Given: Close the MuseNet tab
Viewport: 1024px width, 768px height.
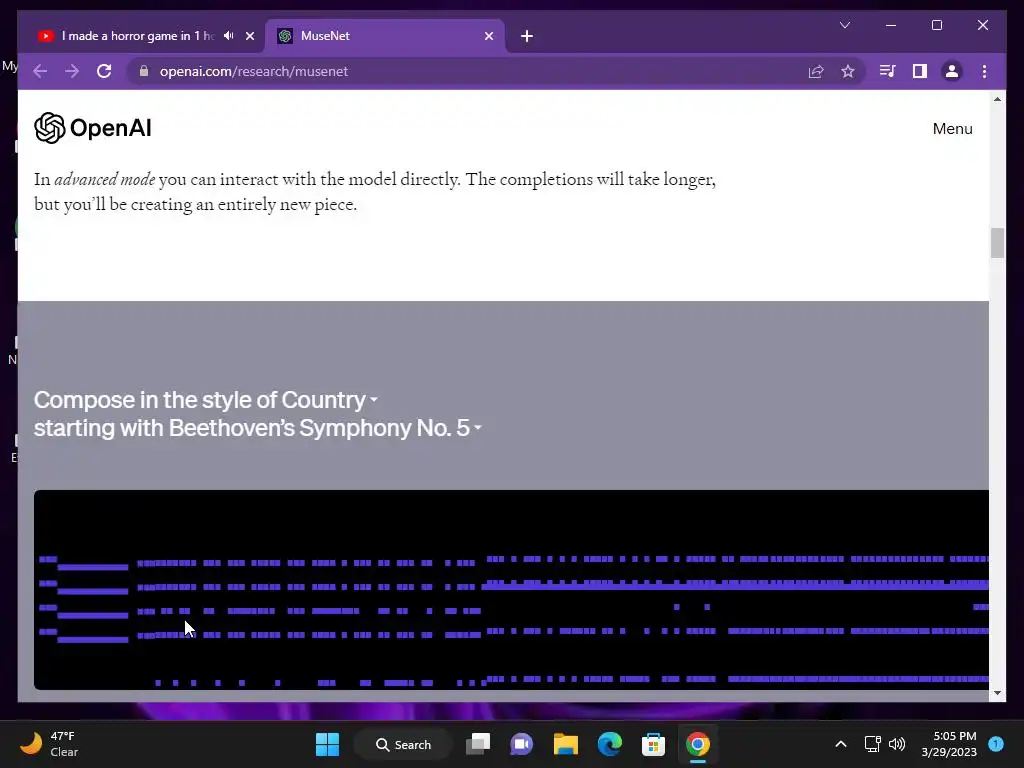Looking at the screenshot, I should [x=489, y=36].
